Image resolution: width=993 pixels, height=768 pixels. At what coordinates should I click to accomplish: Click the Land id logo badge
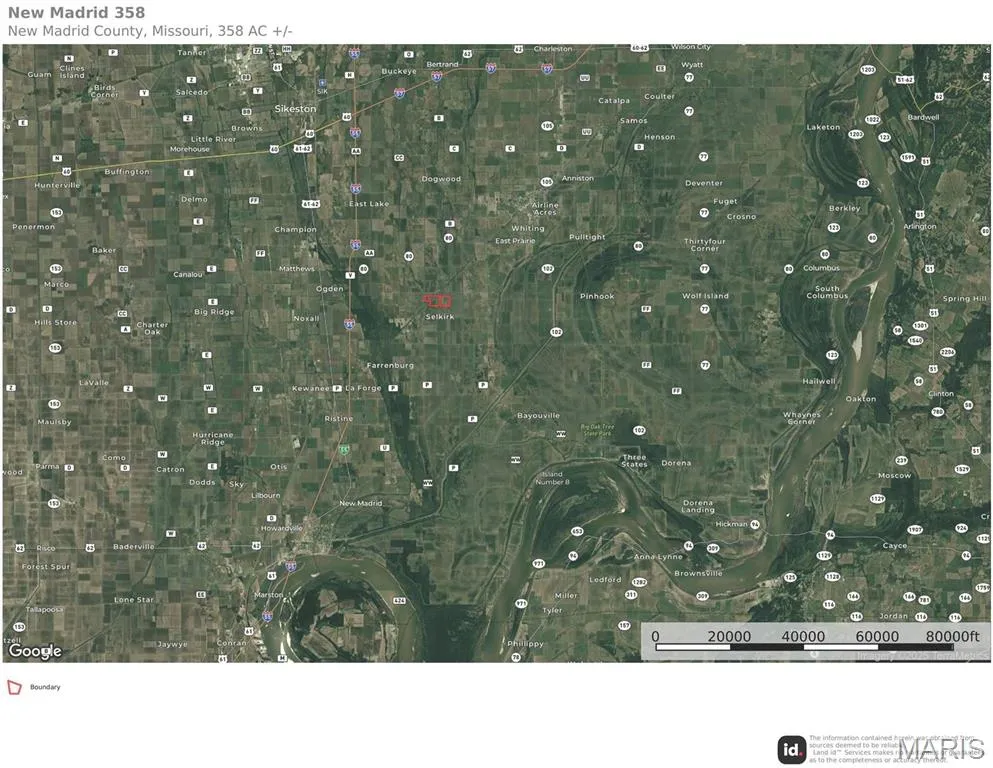click(791, 749)
